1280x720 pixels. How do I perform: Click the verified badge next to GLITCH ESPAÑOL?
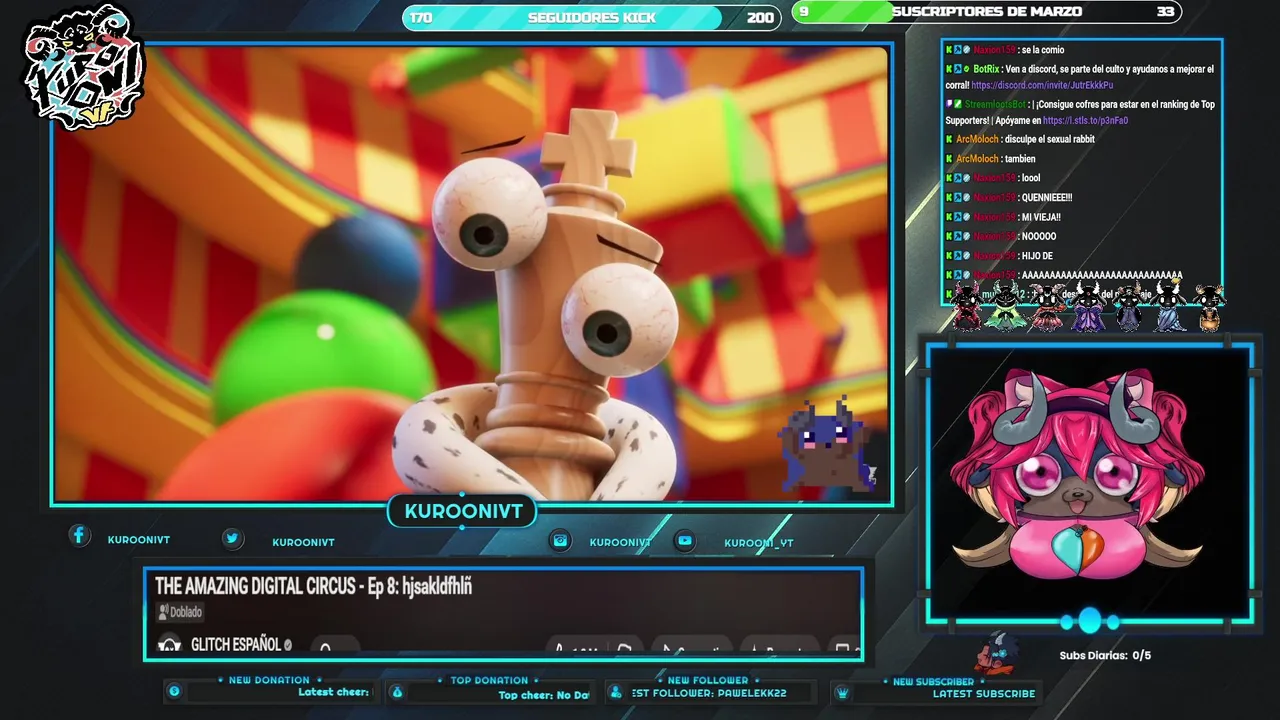point(288,646)
